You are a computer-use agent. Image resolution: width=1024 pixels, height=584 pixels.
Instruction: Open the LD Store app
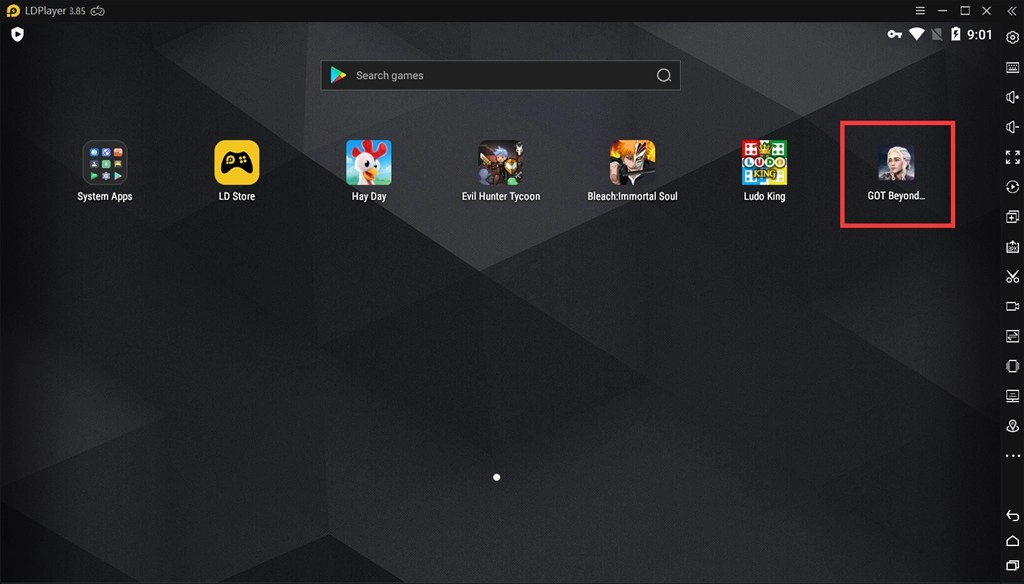click(x=237, y=163)
